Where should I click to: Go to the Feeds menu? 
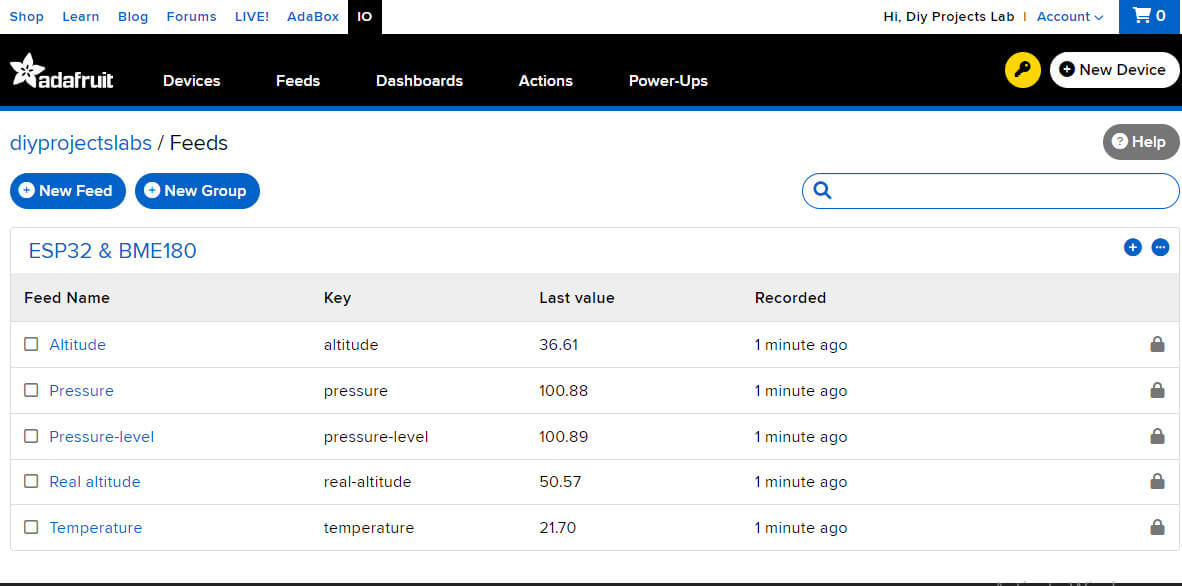click(x=298, y=81)
